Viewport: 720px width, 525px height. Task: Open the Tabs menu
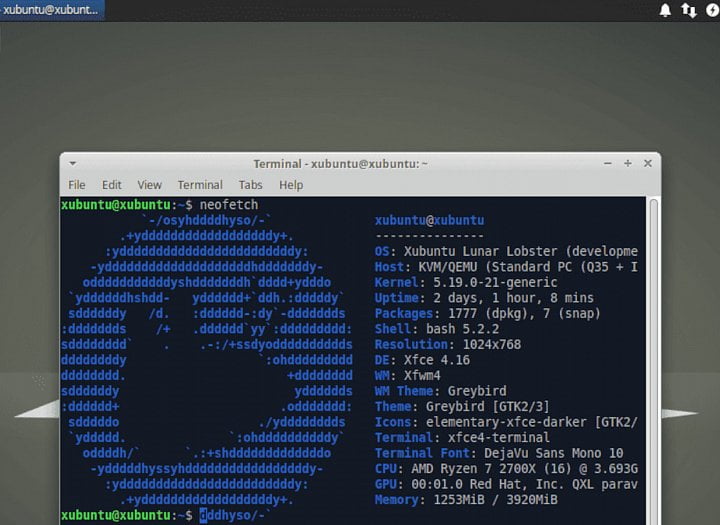(x=250, y=185)
